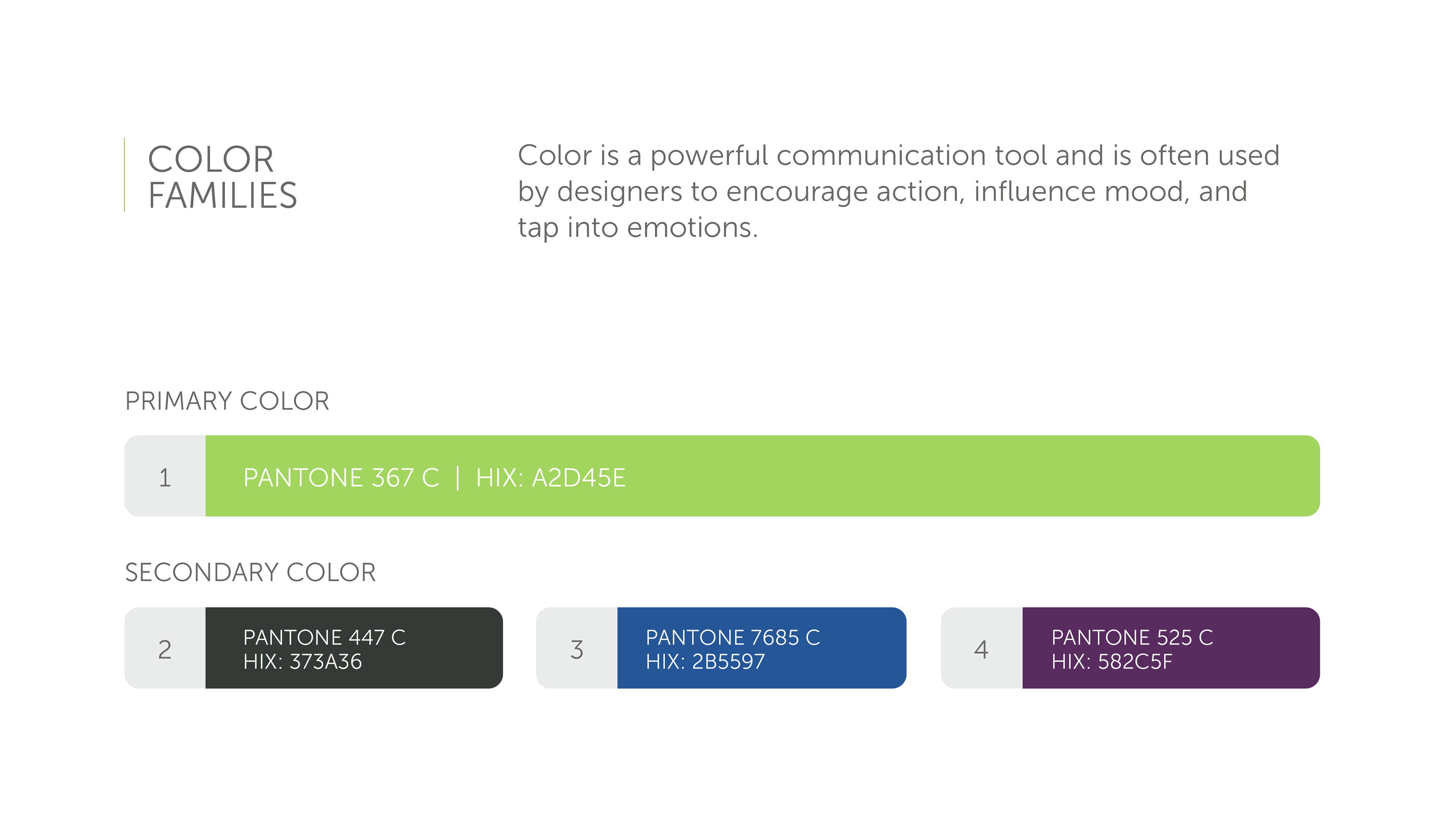This screenshot has width=1456, height=819.
Task: Click the PRIMARY COLOR heading
Action: 227,401
